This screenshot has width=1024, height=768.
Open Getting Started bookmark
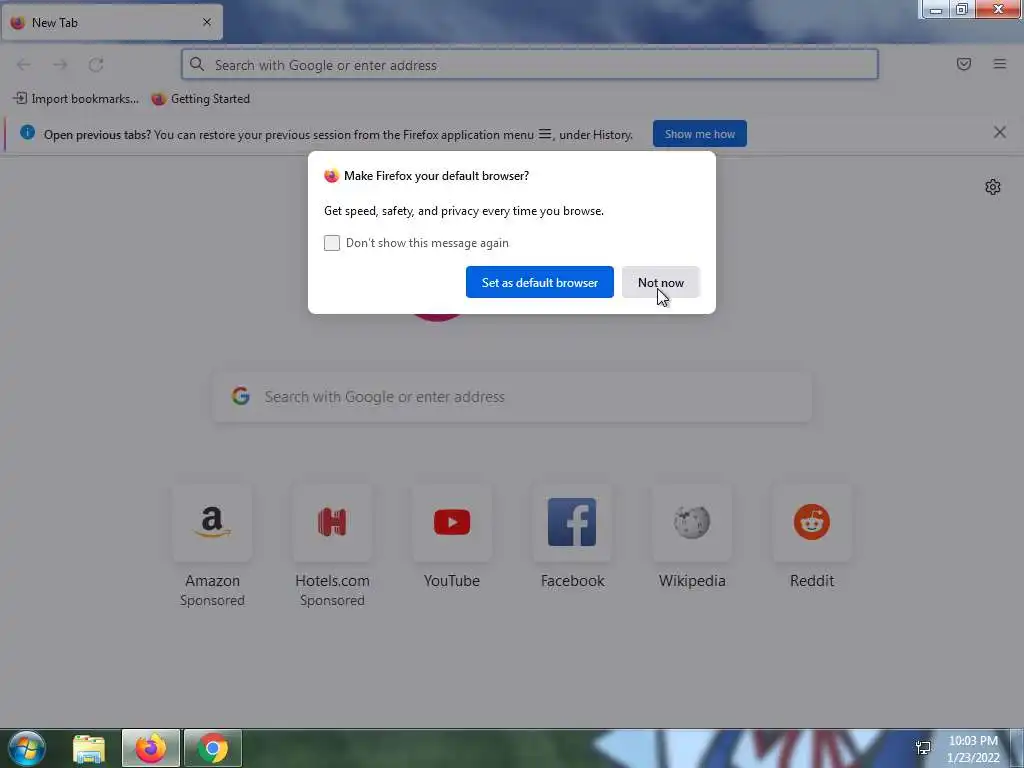[200, 99]
